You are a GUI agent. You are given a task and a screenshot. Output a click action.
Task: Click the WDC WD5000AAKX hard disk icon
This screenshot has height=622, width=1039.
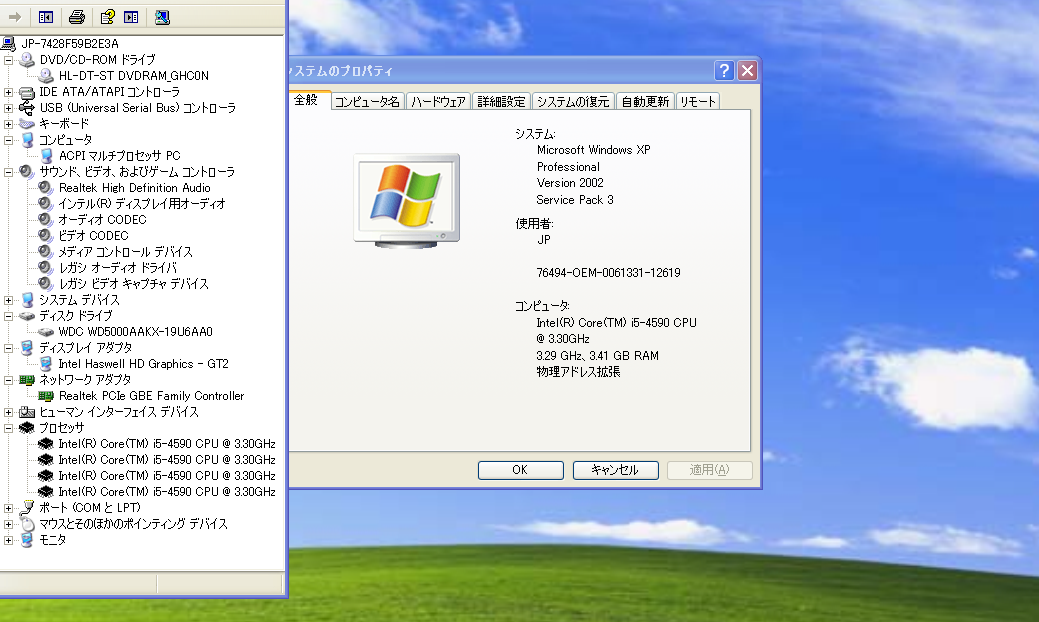[x=46, y=332]
